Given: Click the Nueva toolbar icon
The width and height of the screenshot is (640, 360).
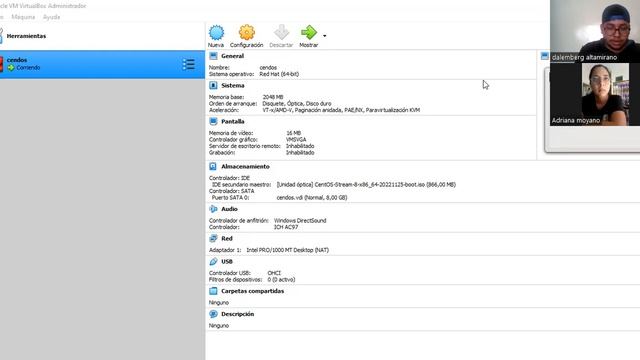Looking at the screenshot, I should tap(216, 33).
